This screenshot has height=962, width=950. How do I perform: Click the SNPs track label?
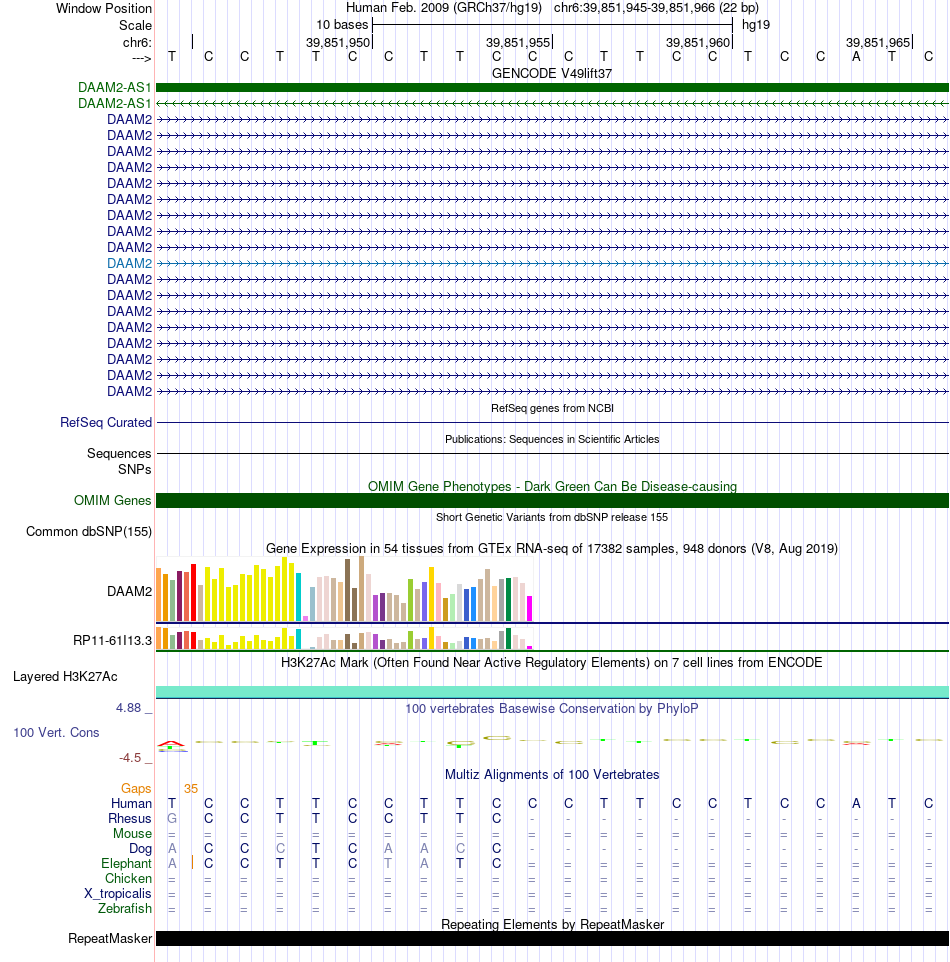tap(134, 469)
